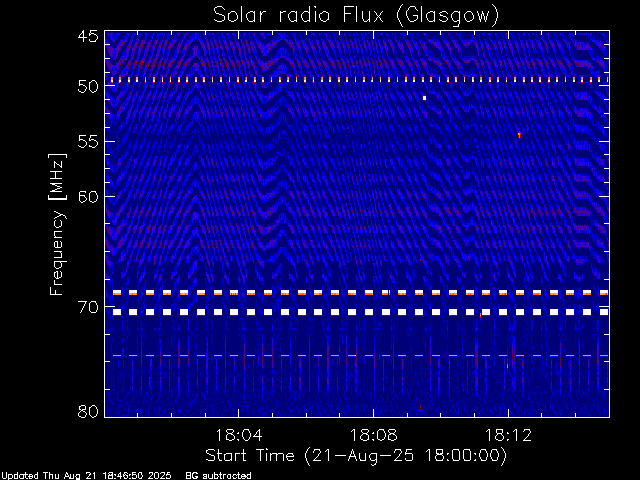The image size is (640, 480).
Task: Click the 'Start Time (21-Aug-25 18:00:00)' label
Action: pos(356,456)
